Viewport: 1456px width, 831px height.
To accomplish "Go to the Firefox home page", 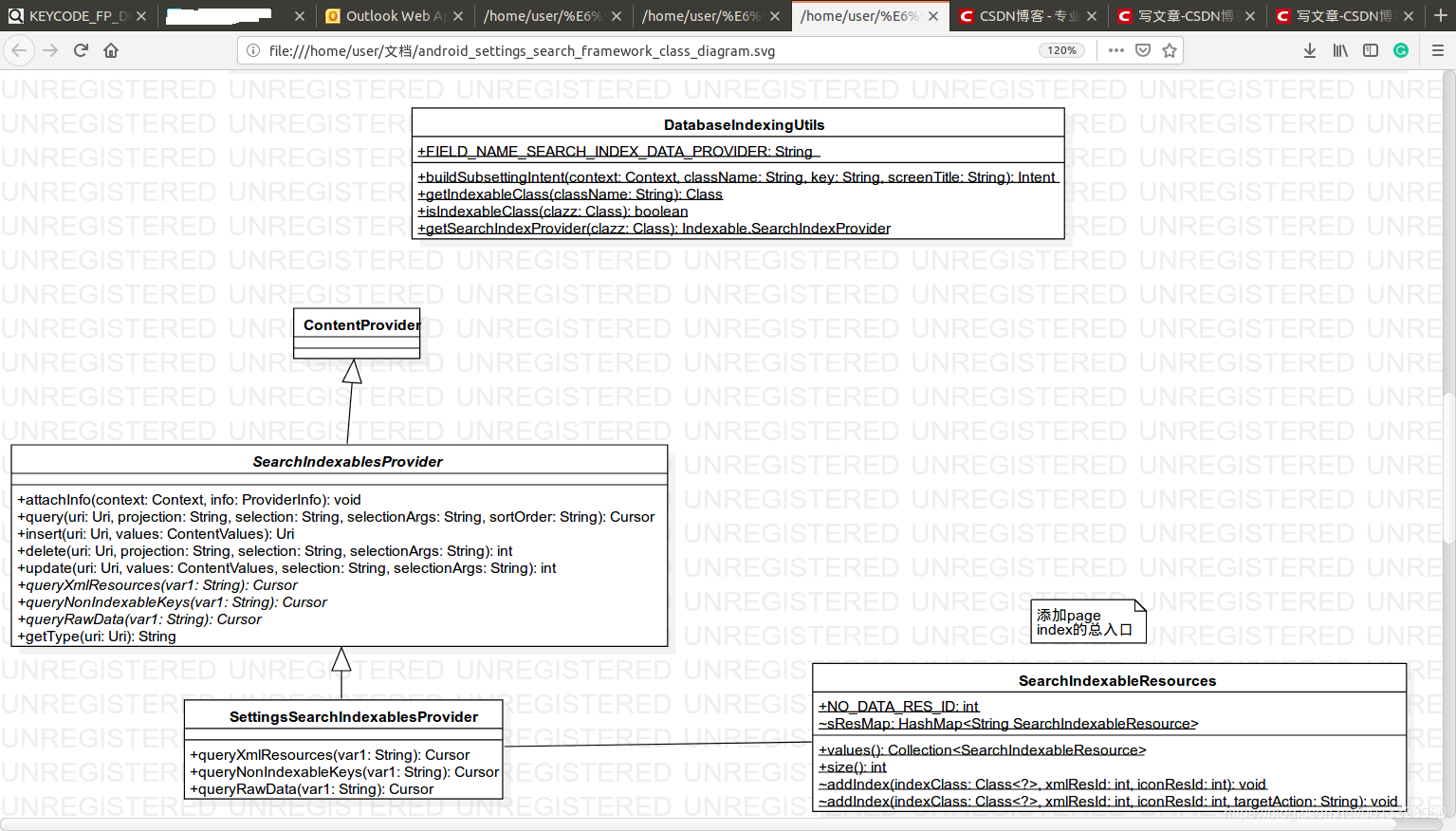I will tap(111, 50).
